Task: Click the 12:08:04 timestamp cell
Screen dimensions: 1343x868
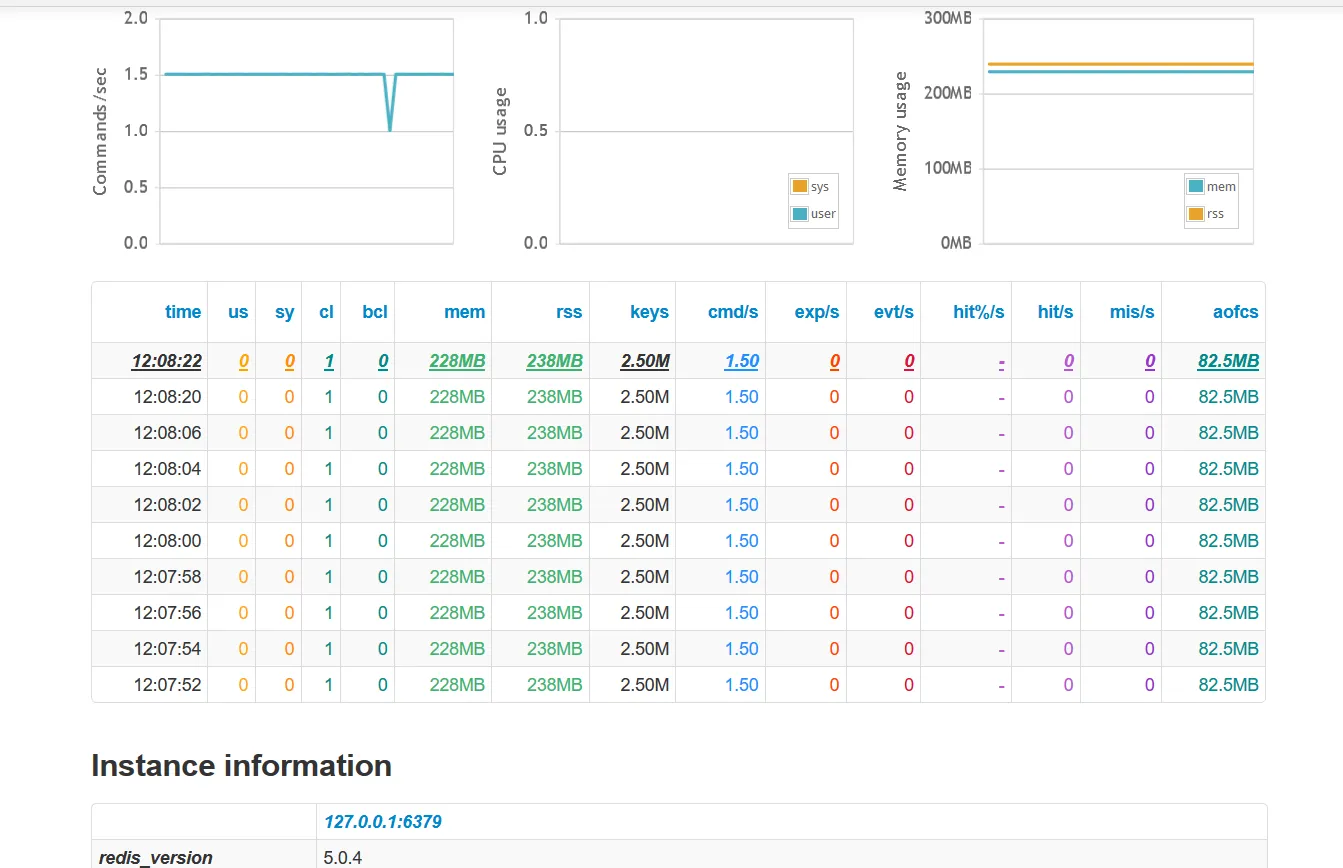Action: tap(167, 469)
